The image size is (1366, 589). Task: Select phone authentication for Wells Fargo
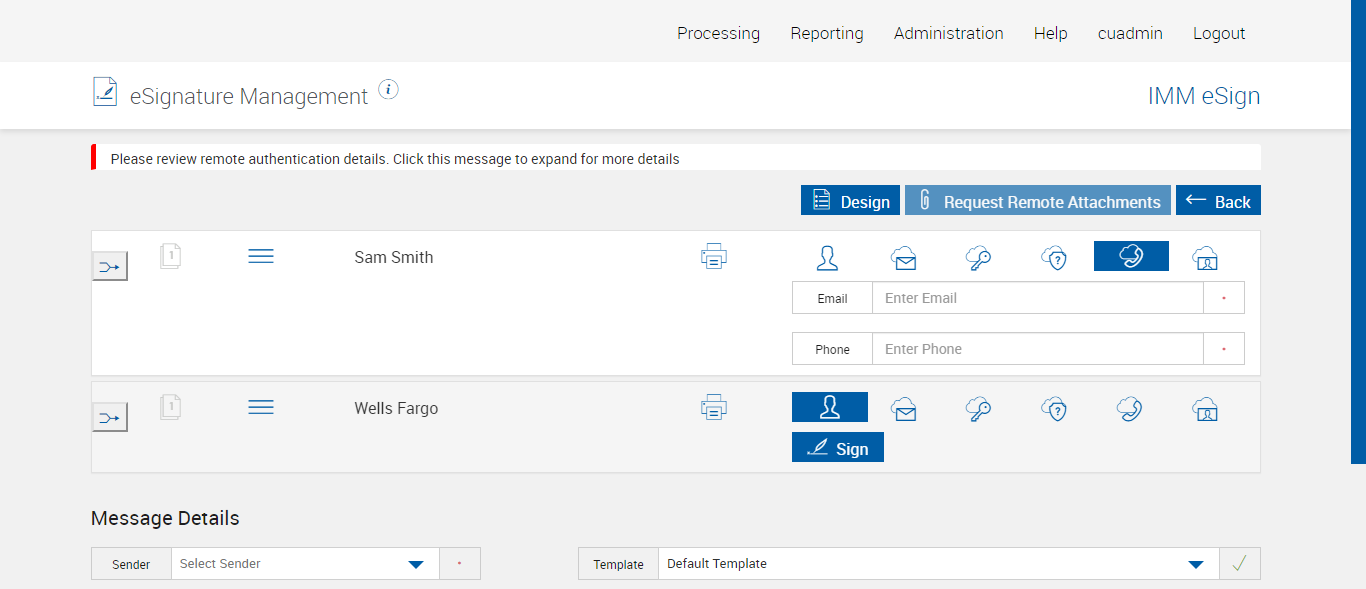(1130, 408)
